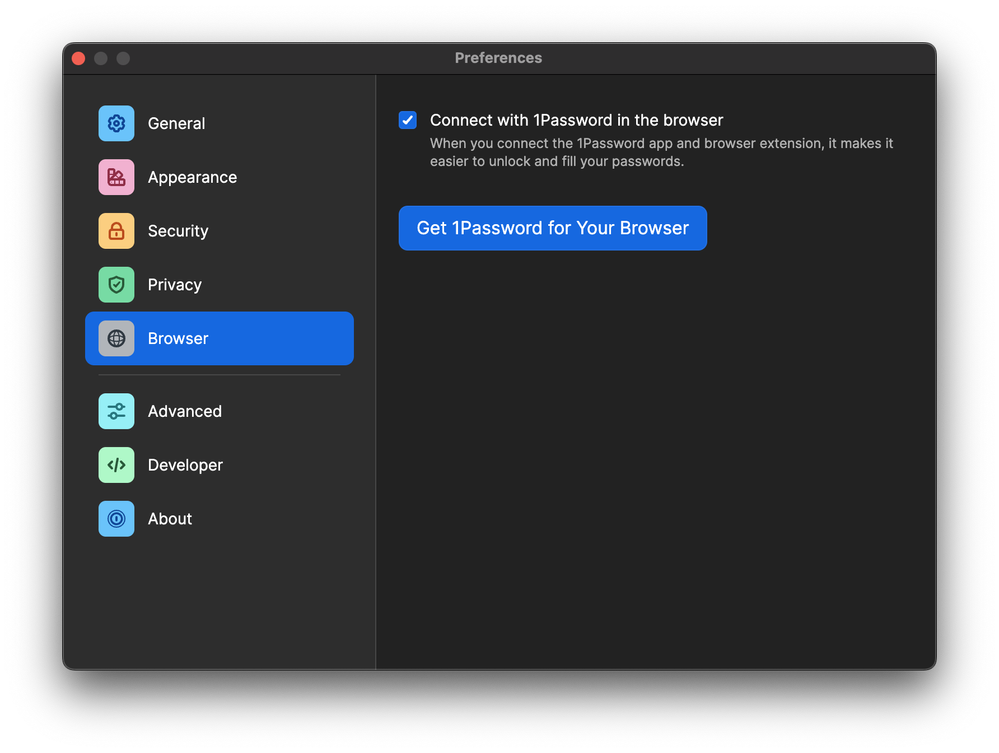
Task: Select the highlighted Browser text label
Action: click(x=178, y=339)
